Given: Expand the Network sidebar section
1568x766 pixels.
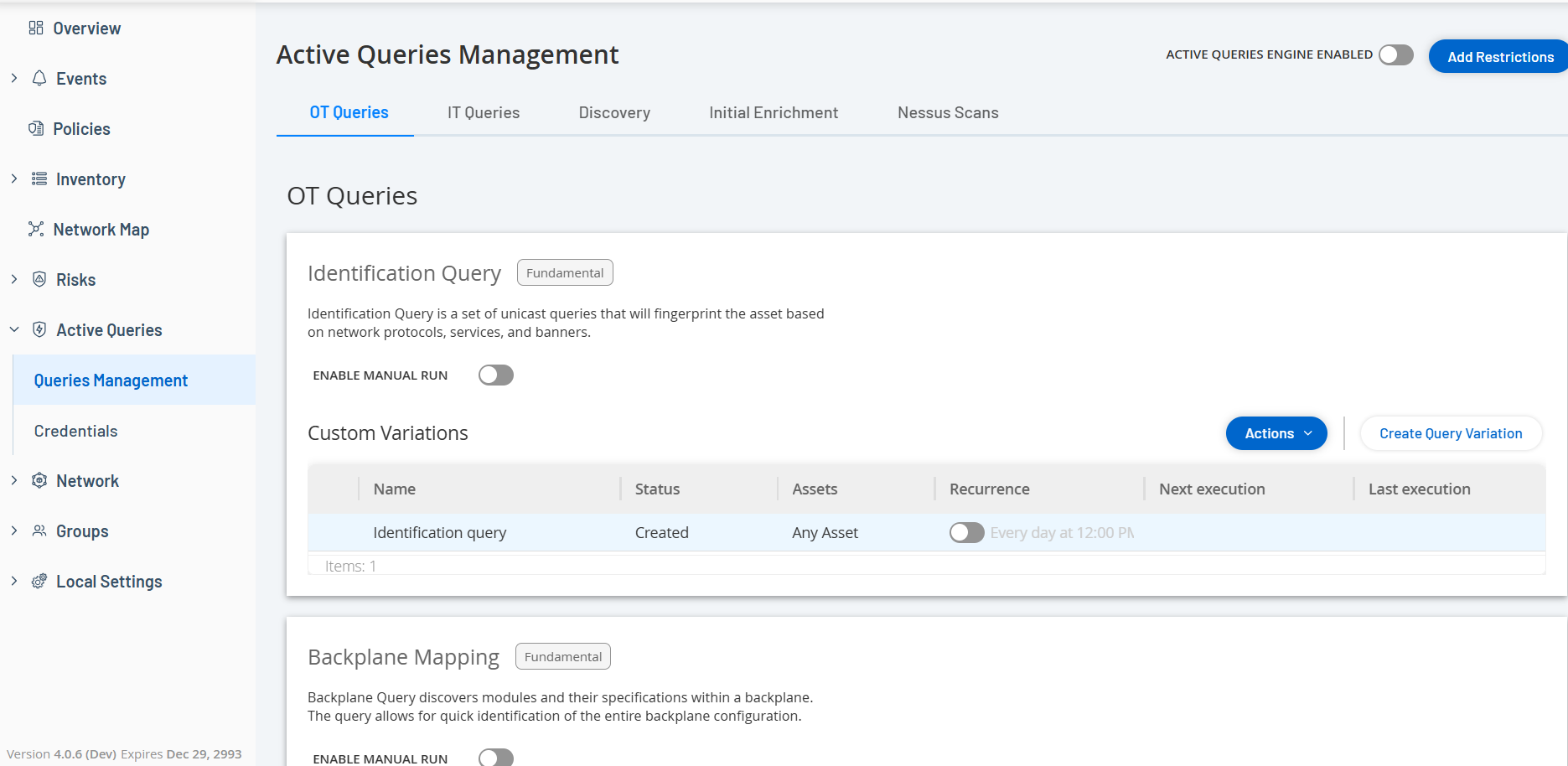Looking at the screenshot, I should 14,480.
